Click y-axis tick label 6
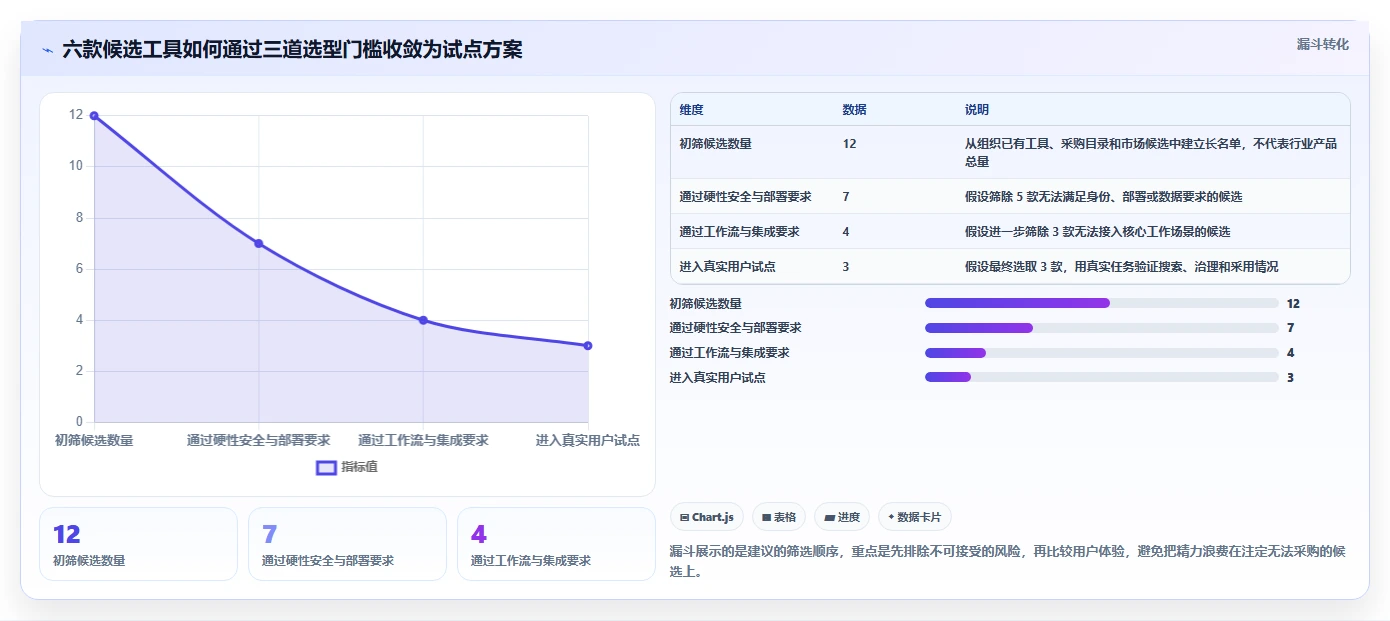1390x621 pixels. click(x=80, y=269)
